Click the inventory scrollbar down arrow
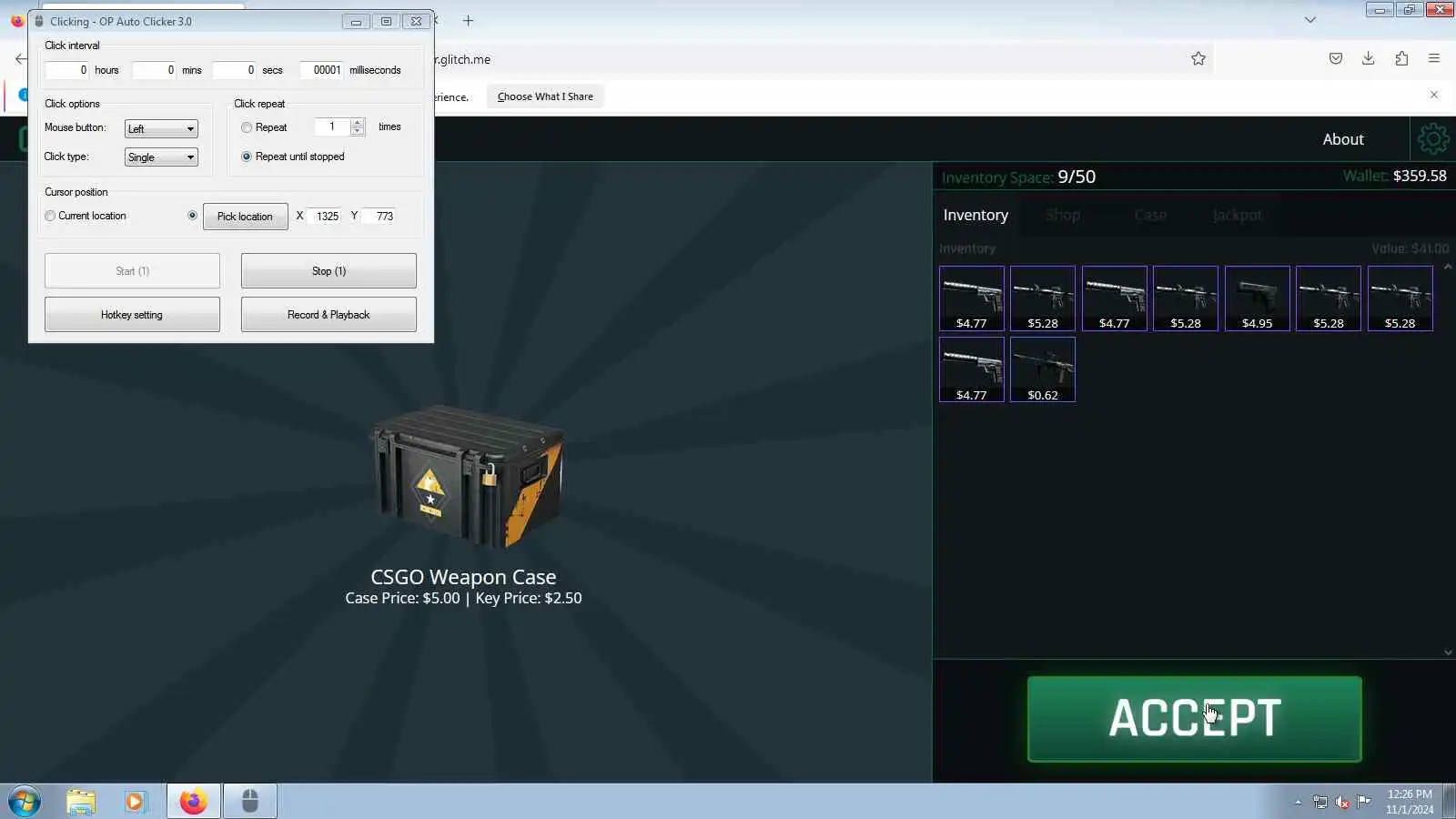This screenshot has width=1456, height=819. [x=1448, y=652]
